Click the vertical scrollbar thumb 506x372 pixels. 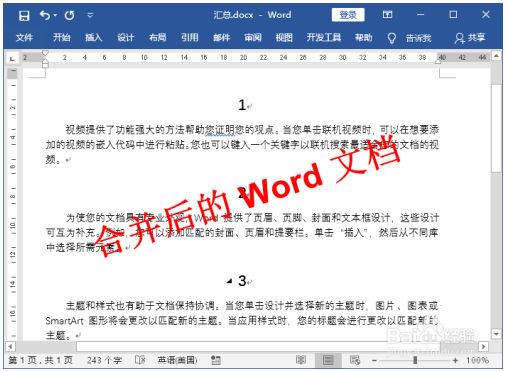click(496, 128)
